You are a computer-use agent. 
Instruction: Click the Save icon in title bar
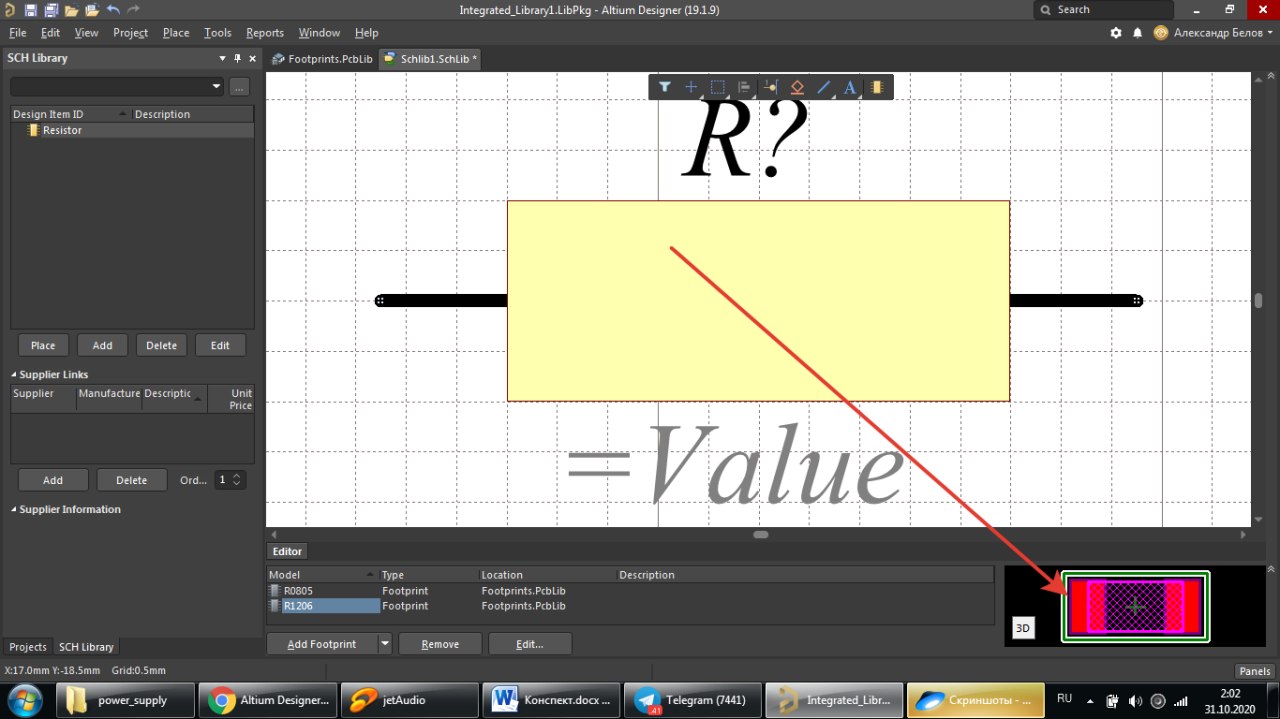tap(31, 9)
